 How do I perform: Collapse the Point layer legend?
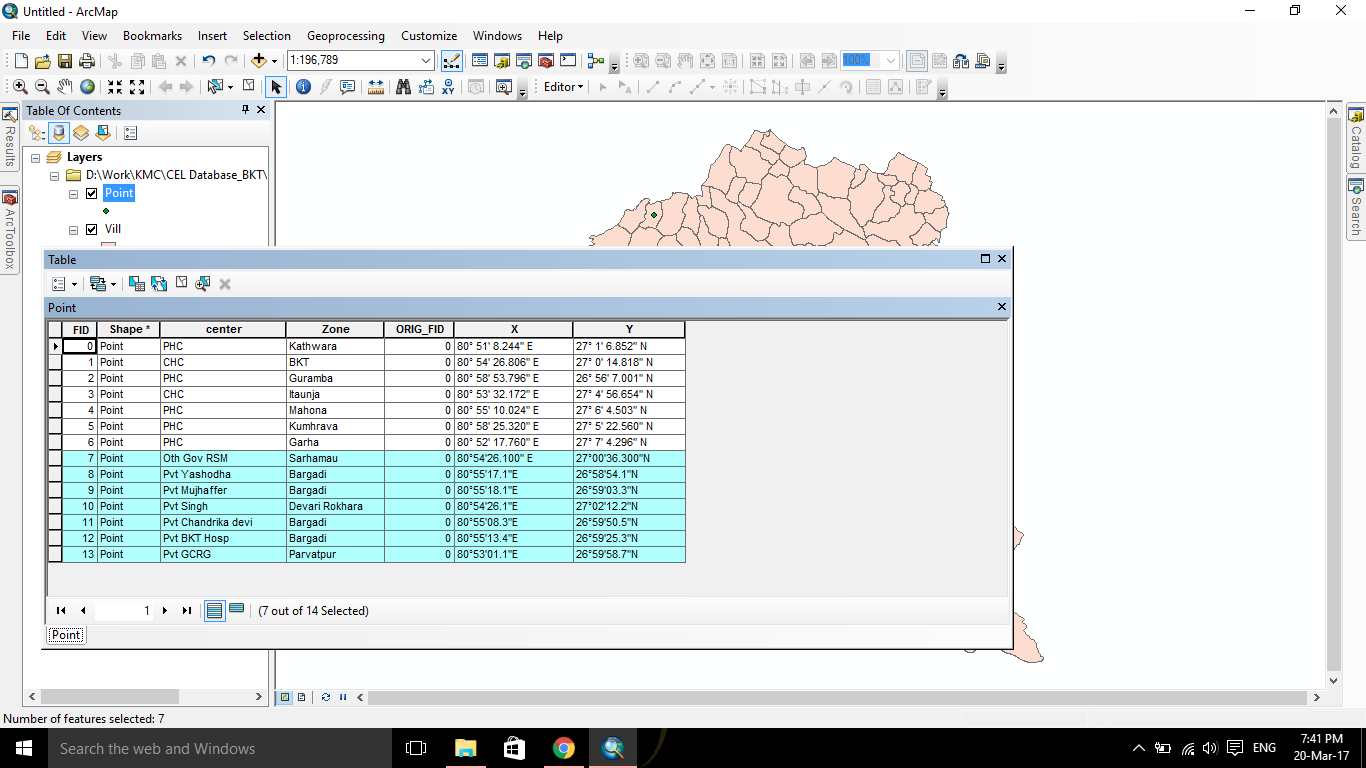coord(73,194)
